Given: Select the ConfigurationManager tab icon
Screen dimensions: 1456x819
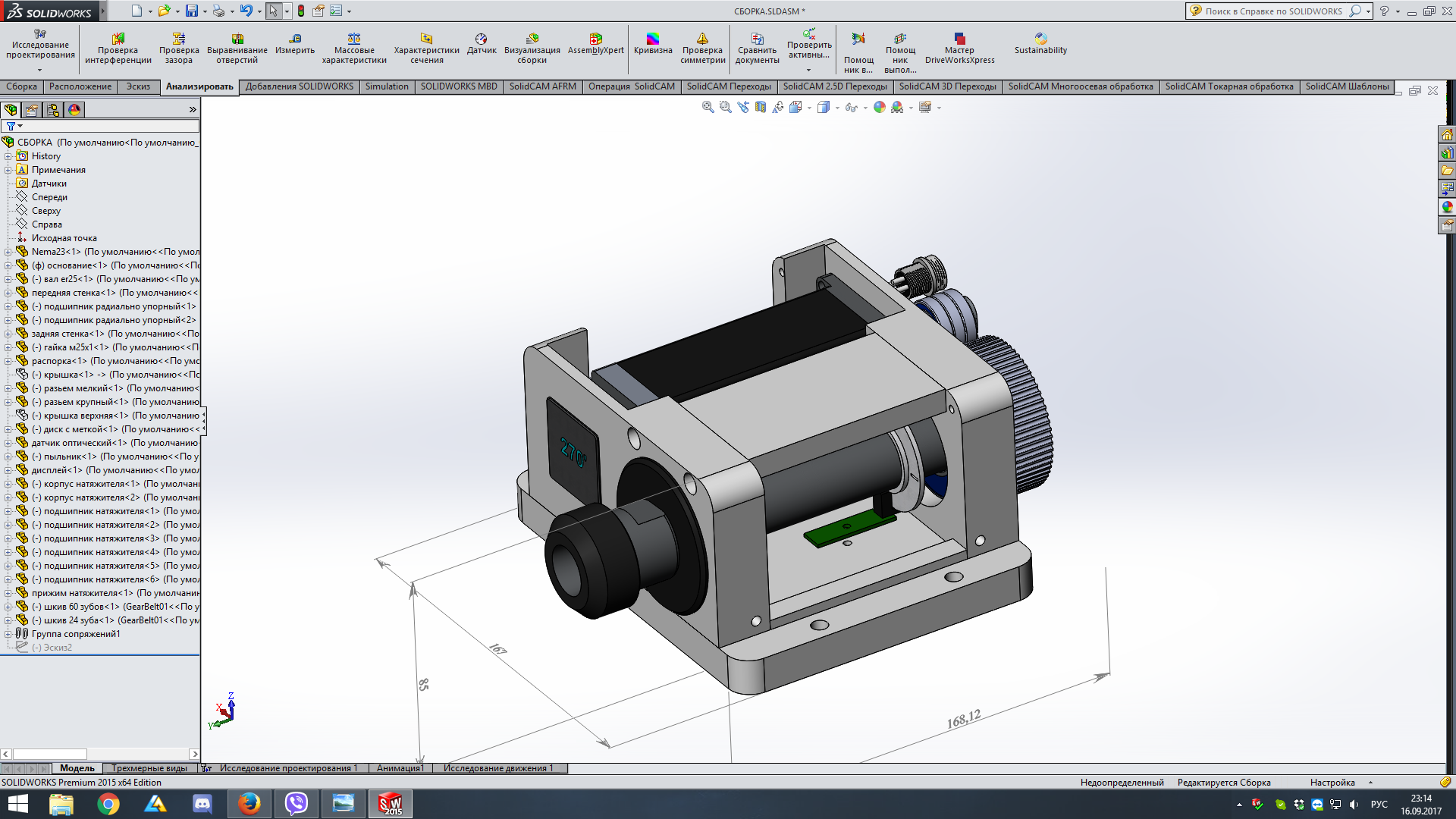Looking at the screenshot, I should 53,110.
